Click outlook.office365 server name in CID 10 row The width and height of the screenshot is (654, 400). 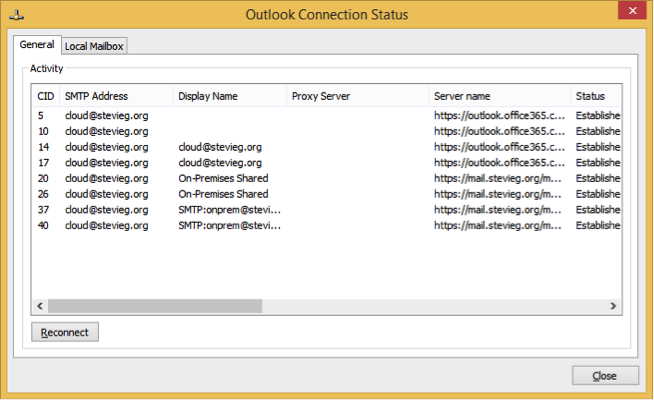(x=499, y=131)
